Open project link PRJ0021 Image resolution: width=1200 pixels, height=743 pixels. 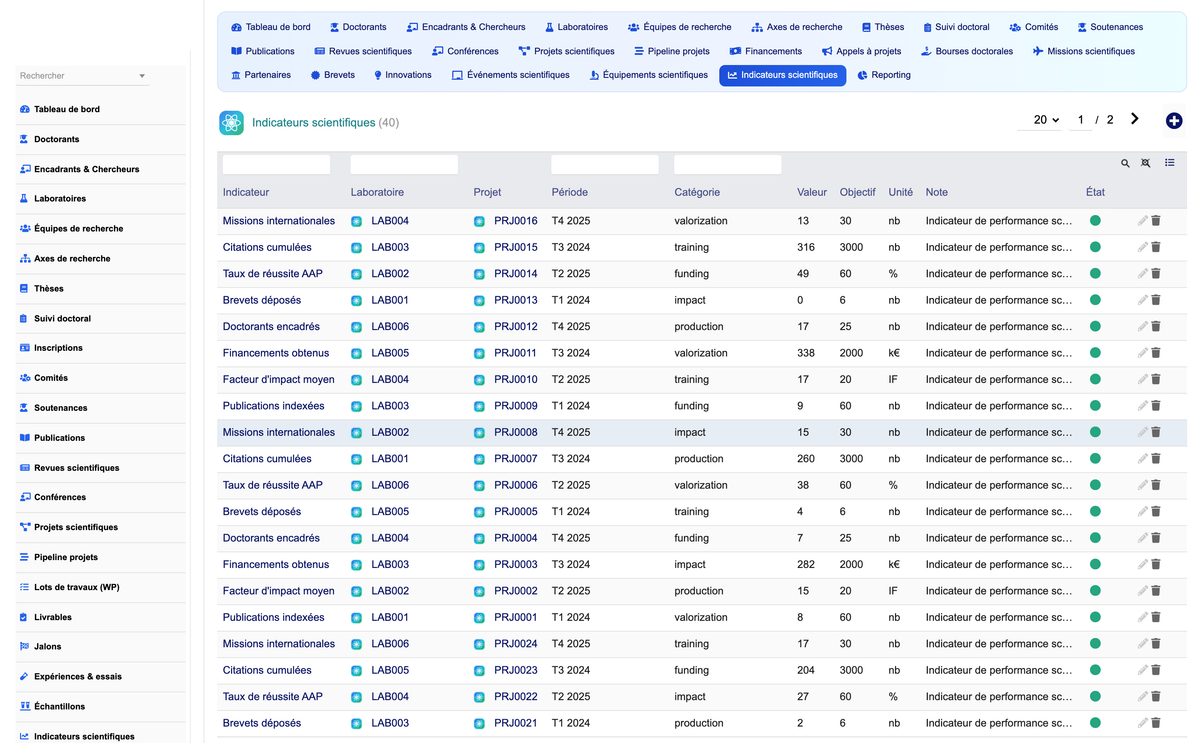(x=516, y=723)
